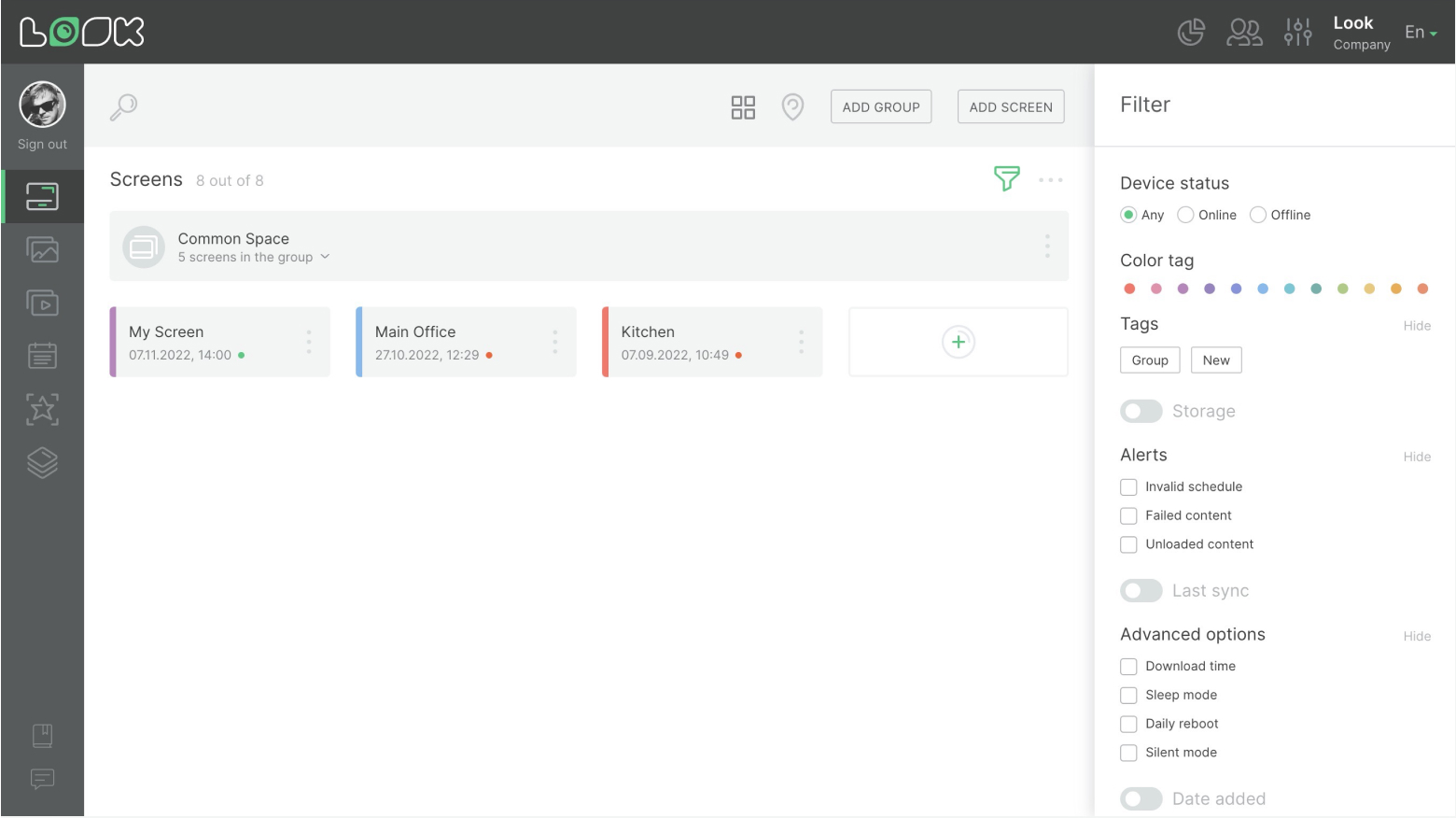Click the ADD SCREEN button

[1010, 107]
